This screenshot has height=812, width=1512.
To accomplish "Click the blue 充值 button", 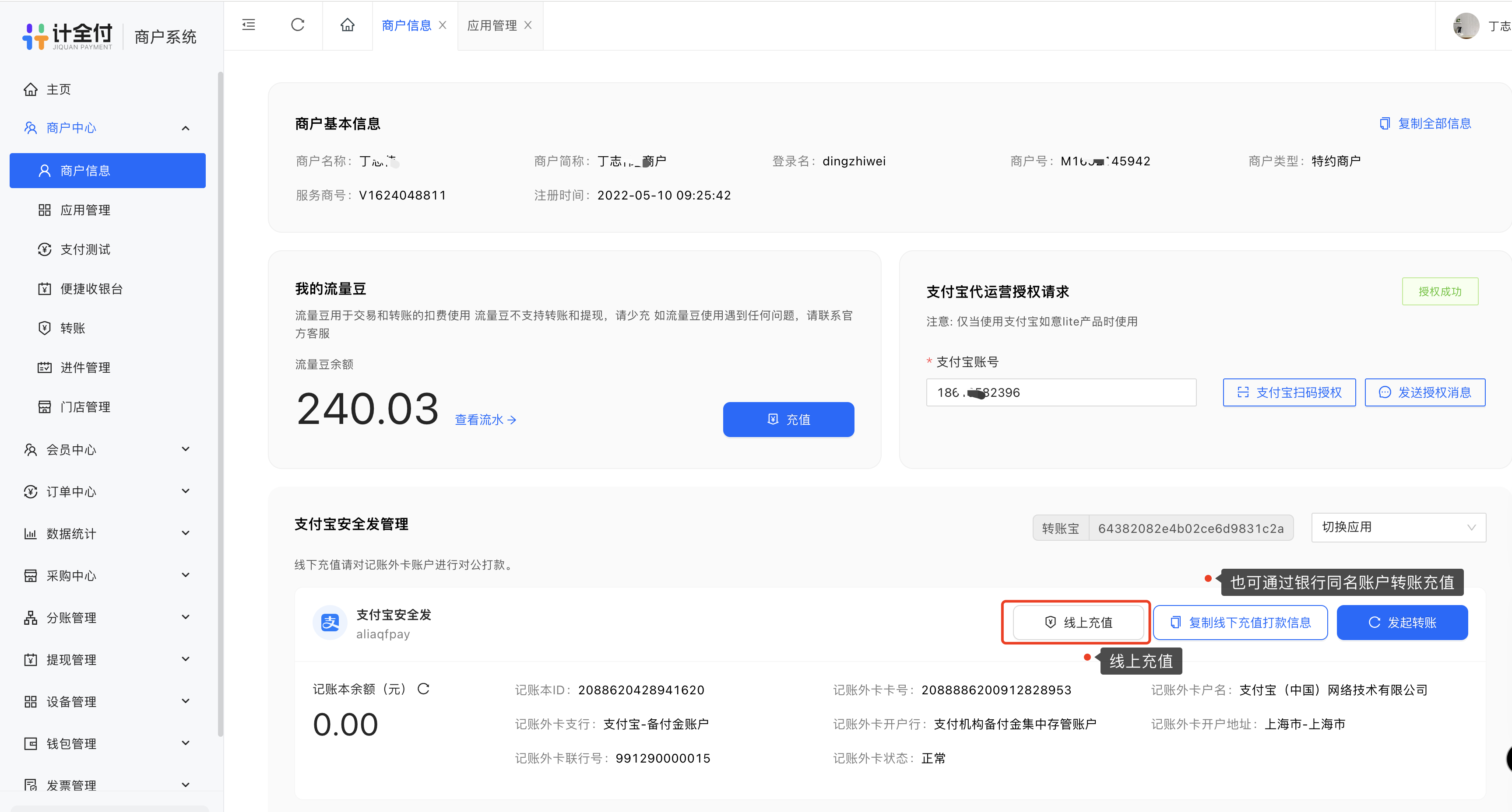I will 788,420.
